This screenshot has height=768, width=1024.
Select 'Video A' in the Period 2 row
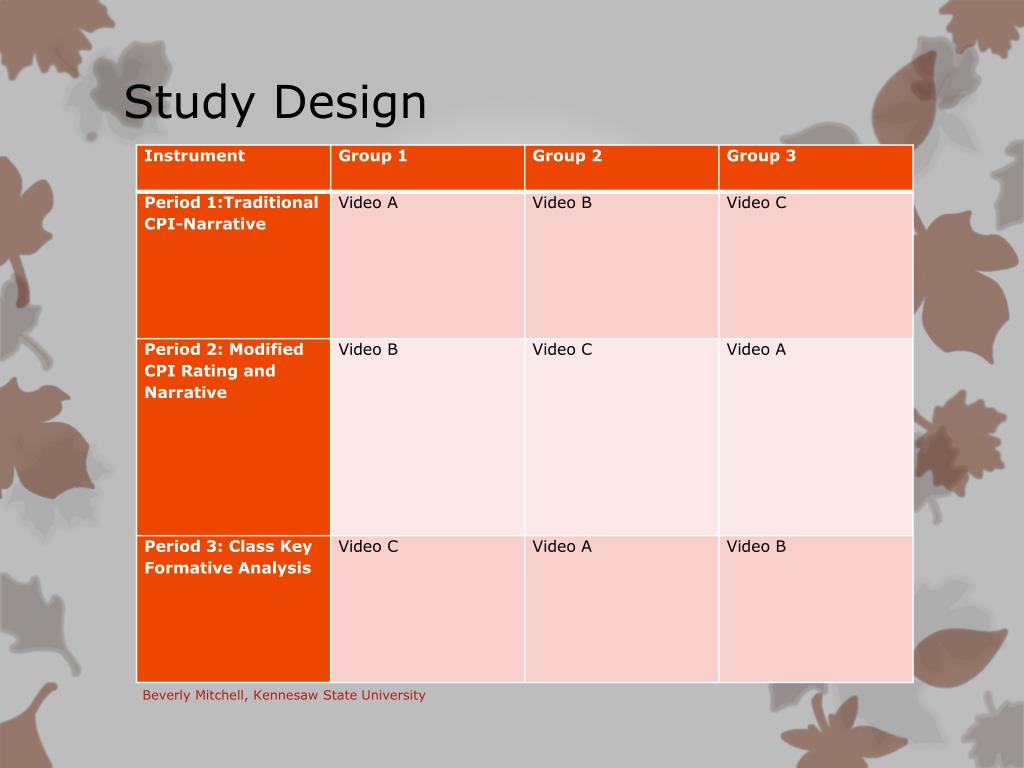coord(756,349)
